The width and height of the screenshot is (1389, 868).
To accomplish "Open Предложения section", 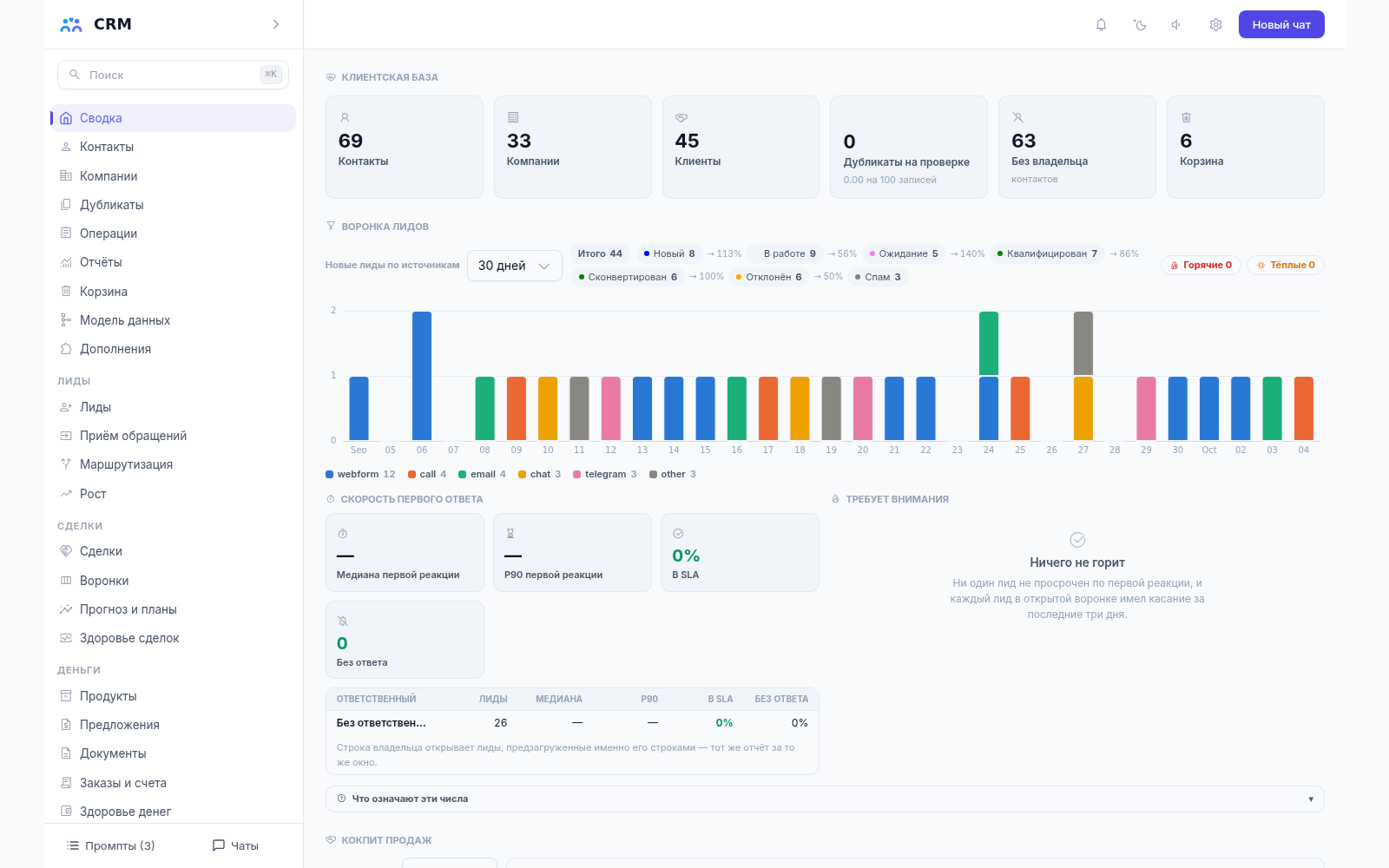I will [x=173, y=725].
